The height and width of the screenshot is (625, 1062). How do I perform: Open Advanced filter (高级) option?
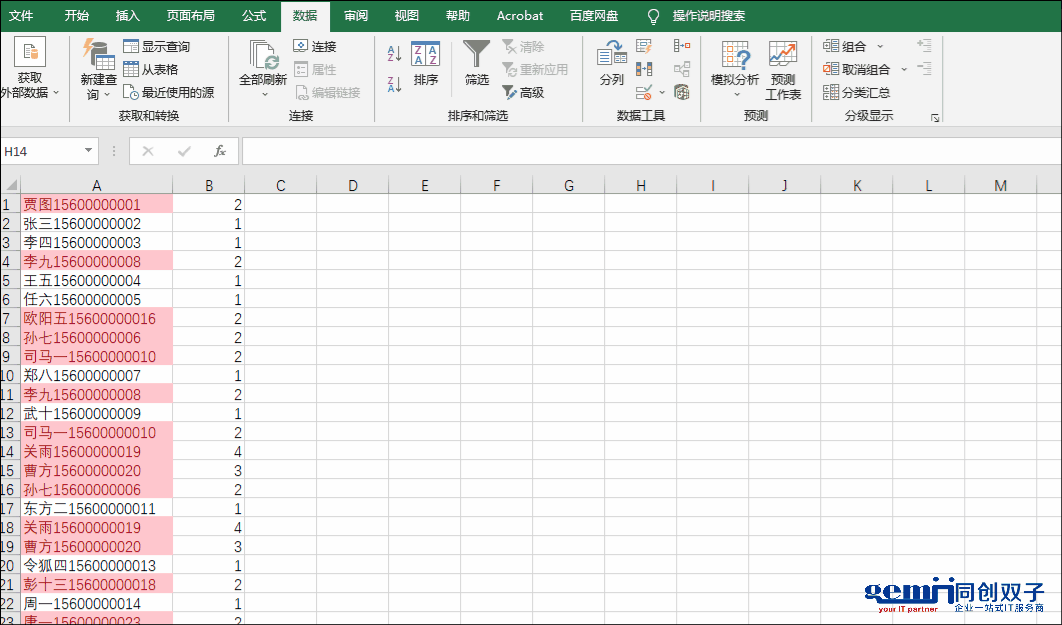523,93
